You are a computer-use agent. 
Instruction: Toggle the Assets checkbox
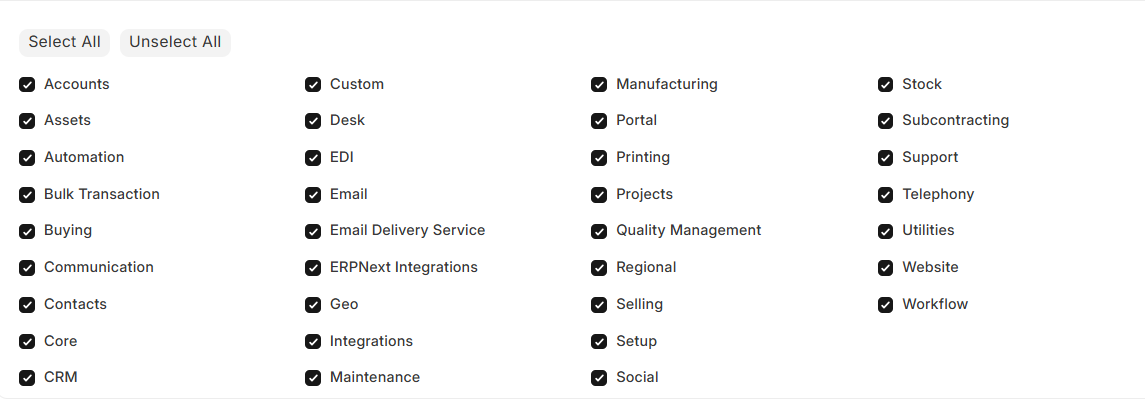pyautogui.click(x=27, y=121)
